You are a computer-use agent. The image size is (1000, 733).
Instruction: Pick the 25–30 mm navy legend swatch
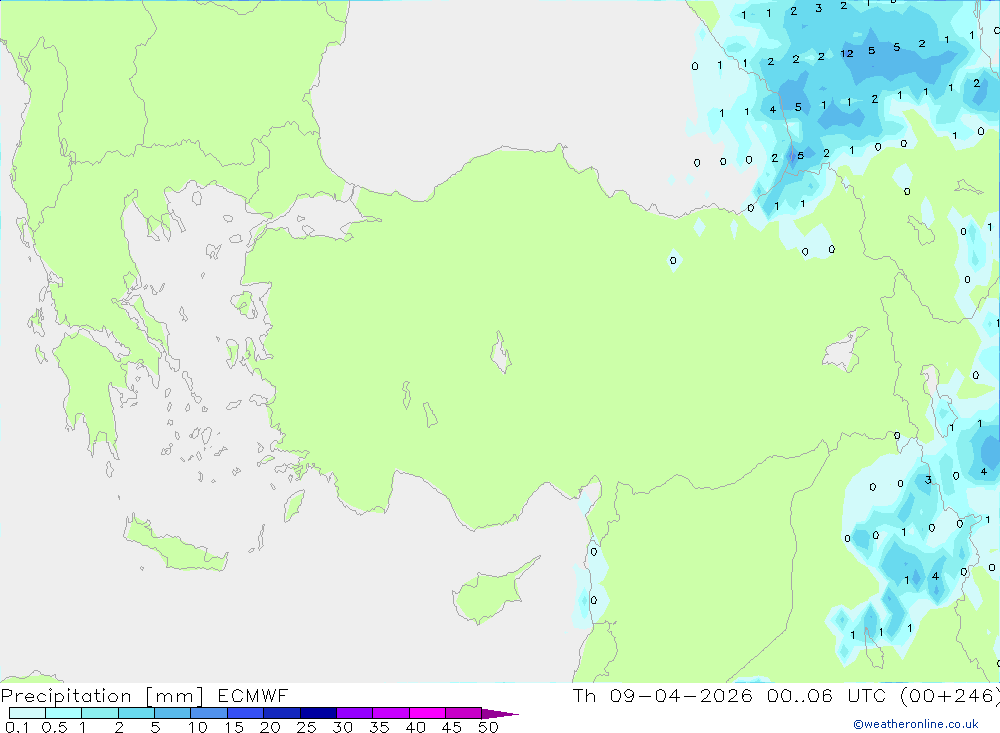tap(318, 713)
